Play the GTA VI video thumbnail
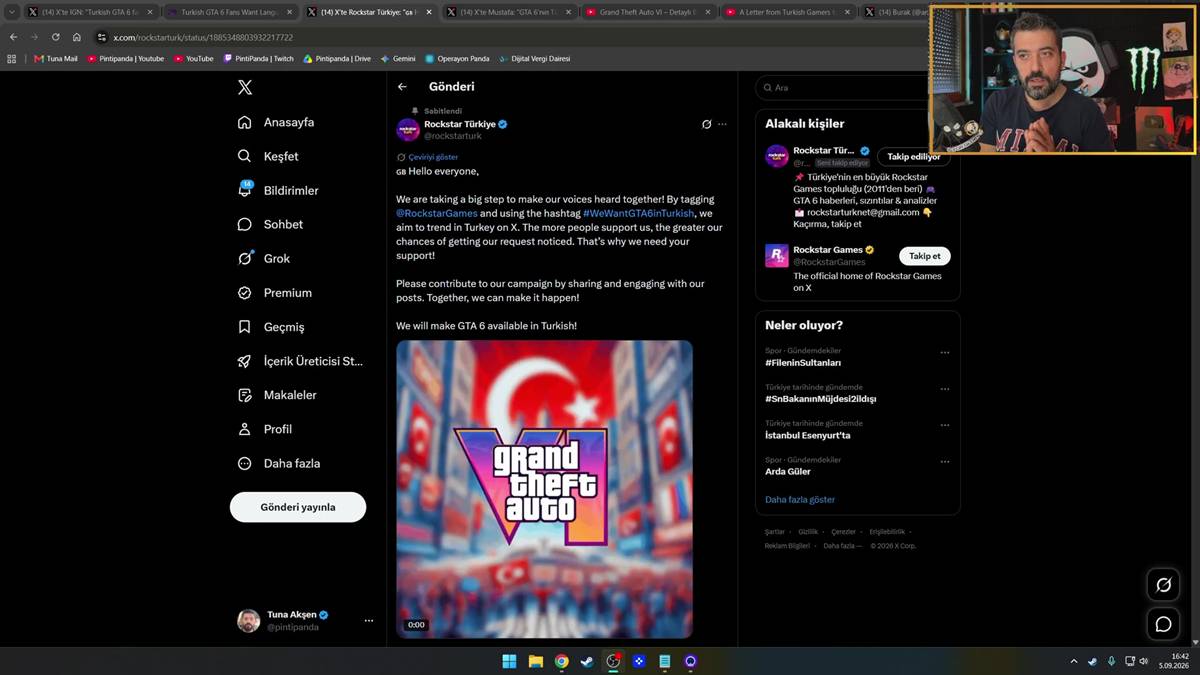 point(544,489)
